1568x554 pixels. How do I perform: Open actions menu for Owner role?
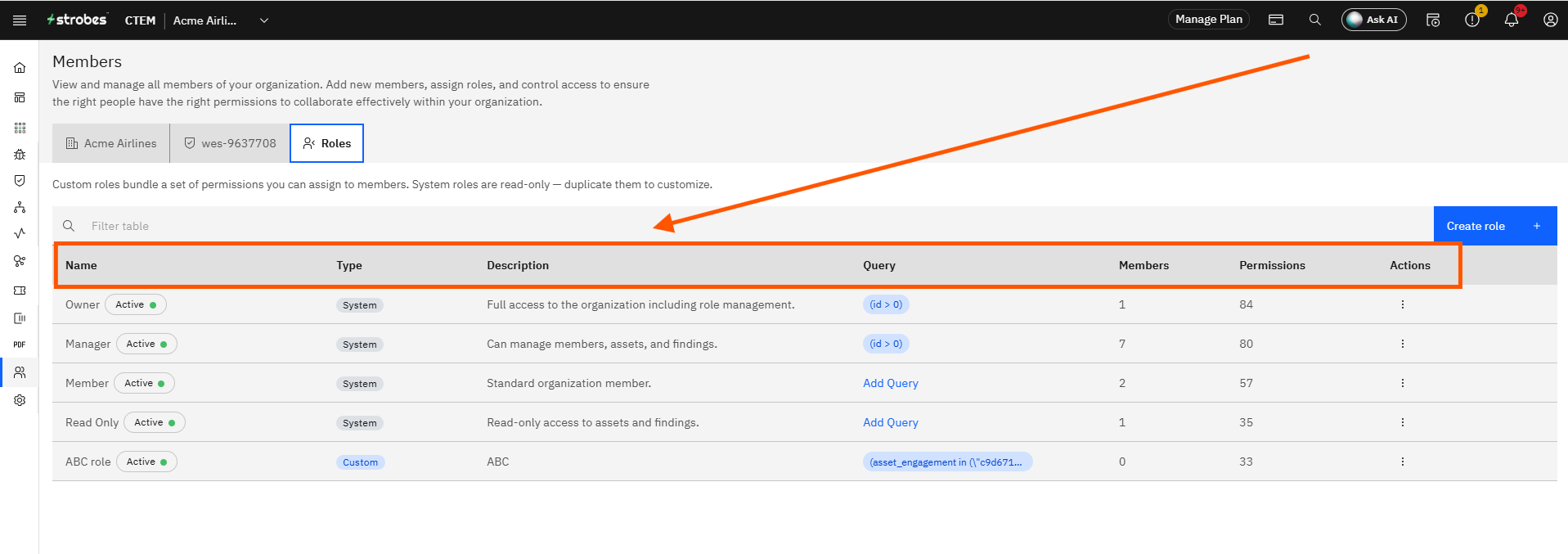click(1402, 304)
